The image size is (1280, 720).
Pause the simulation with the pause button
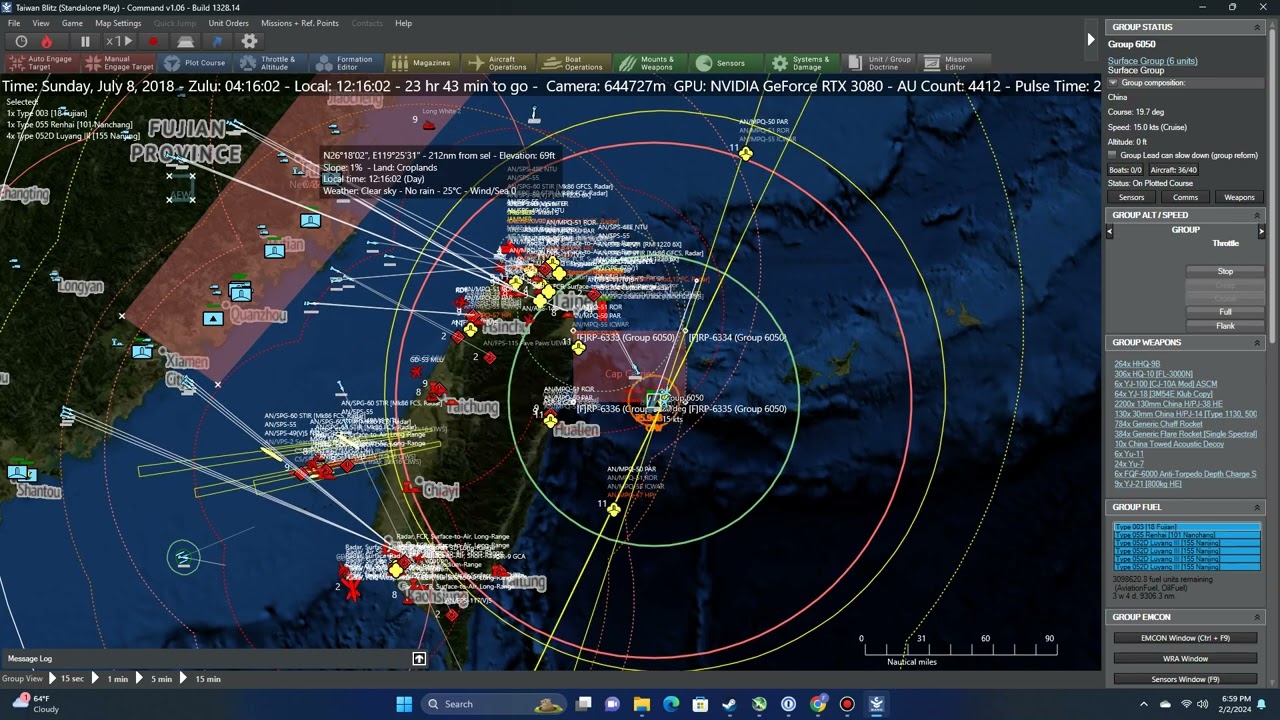(85, 42)
